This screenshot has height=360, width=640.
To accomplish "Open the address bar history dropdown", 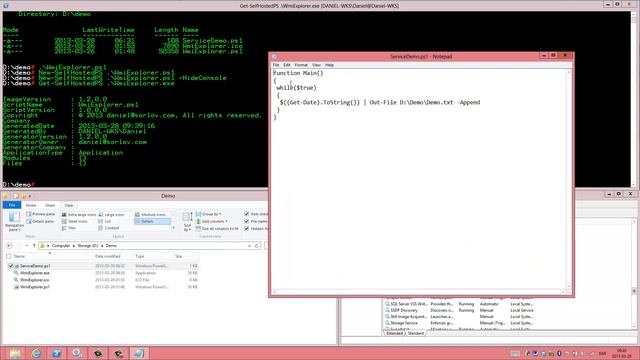I will point(249,246).
